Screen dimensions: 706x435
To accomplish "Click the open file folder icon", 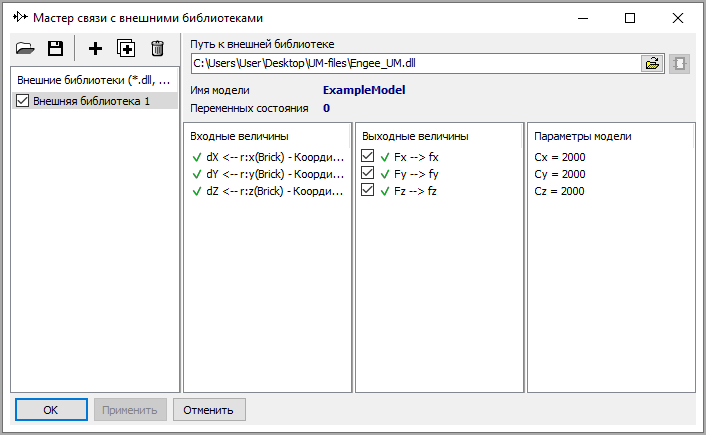I will click(26, 48).
